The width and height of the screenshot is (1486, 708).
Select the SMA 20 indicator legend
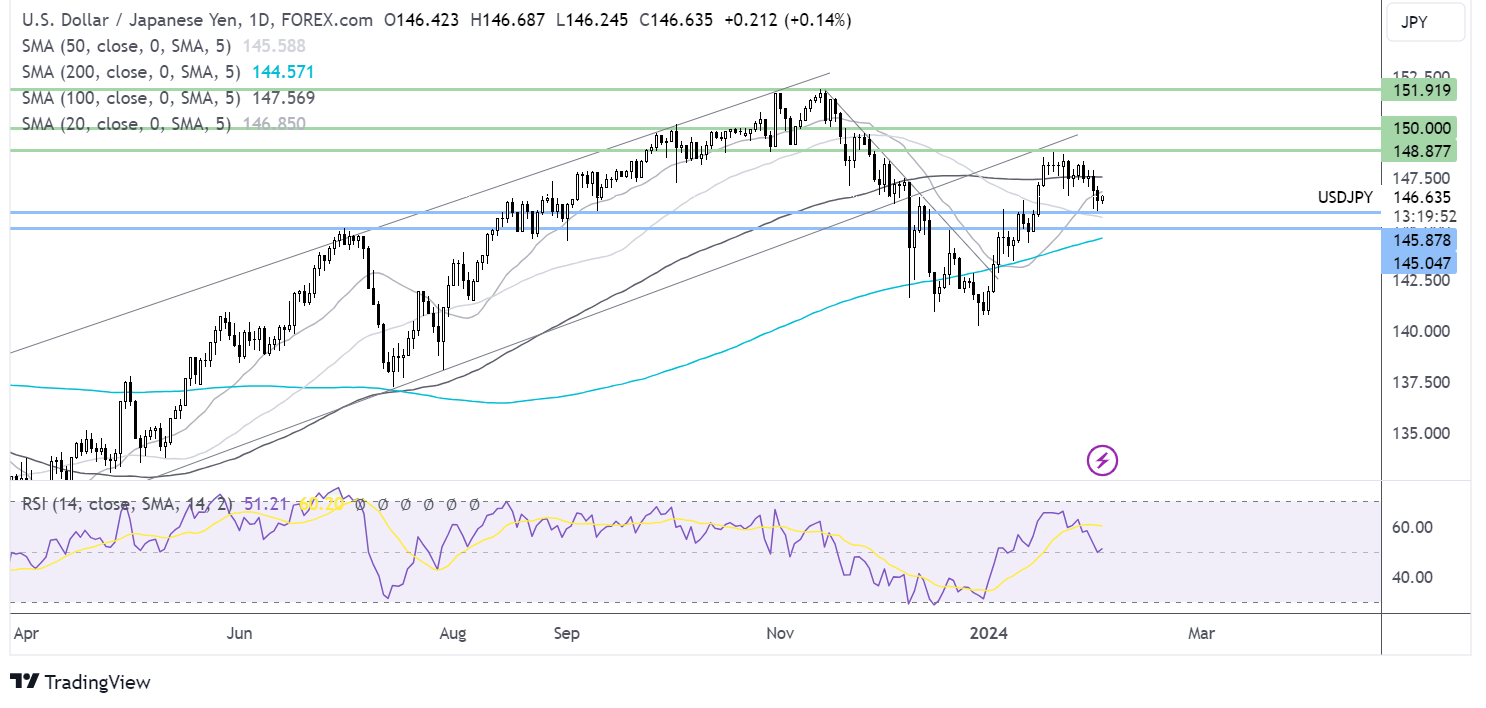129,123
